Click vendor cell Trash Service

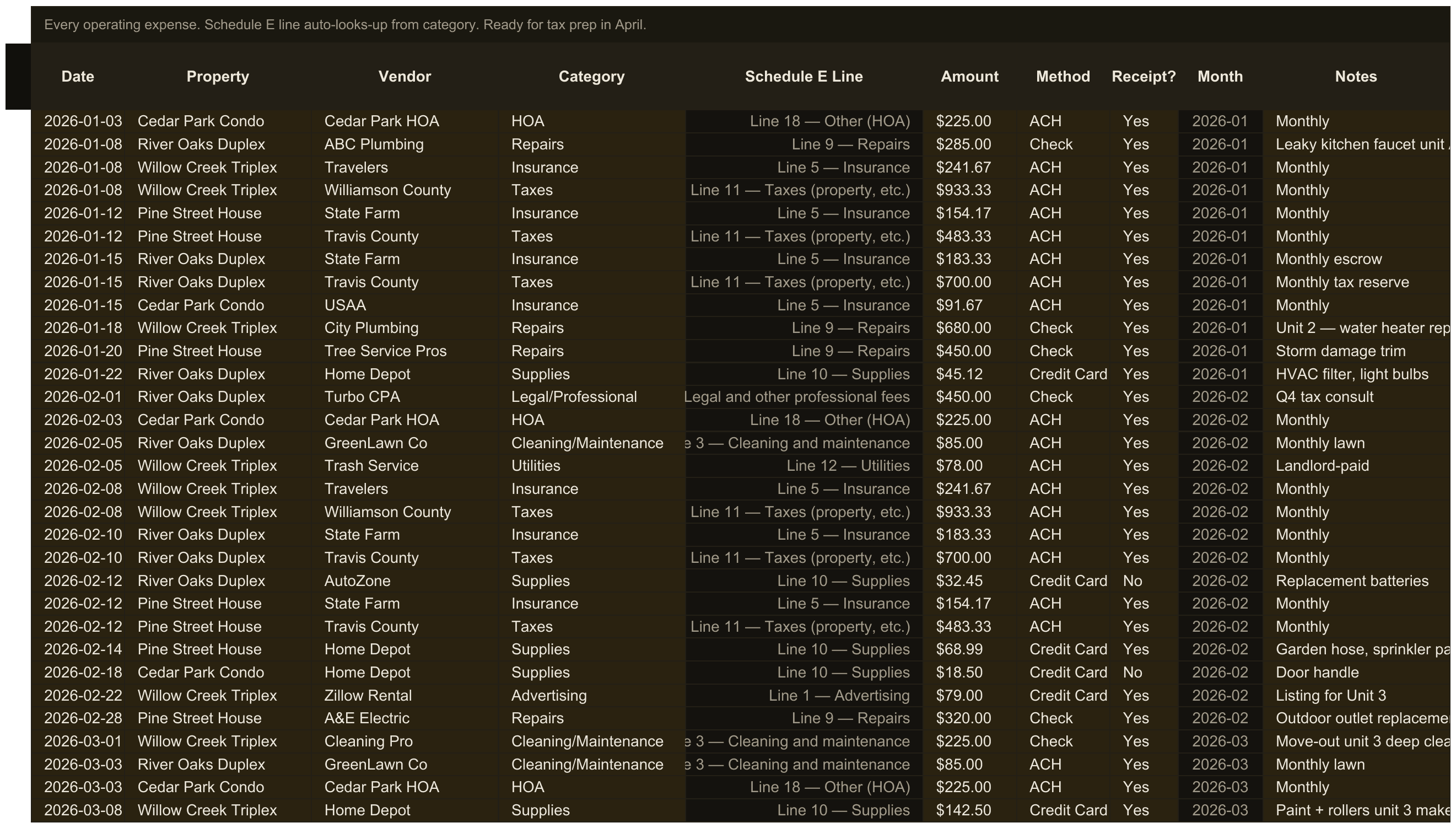point(405,466)
